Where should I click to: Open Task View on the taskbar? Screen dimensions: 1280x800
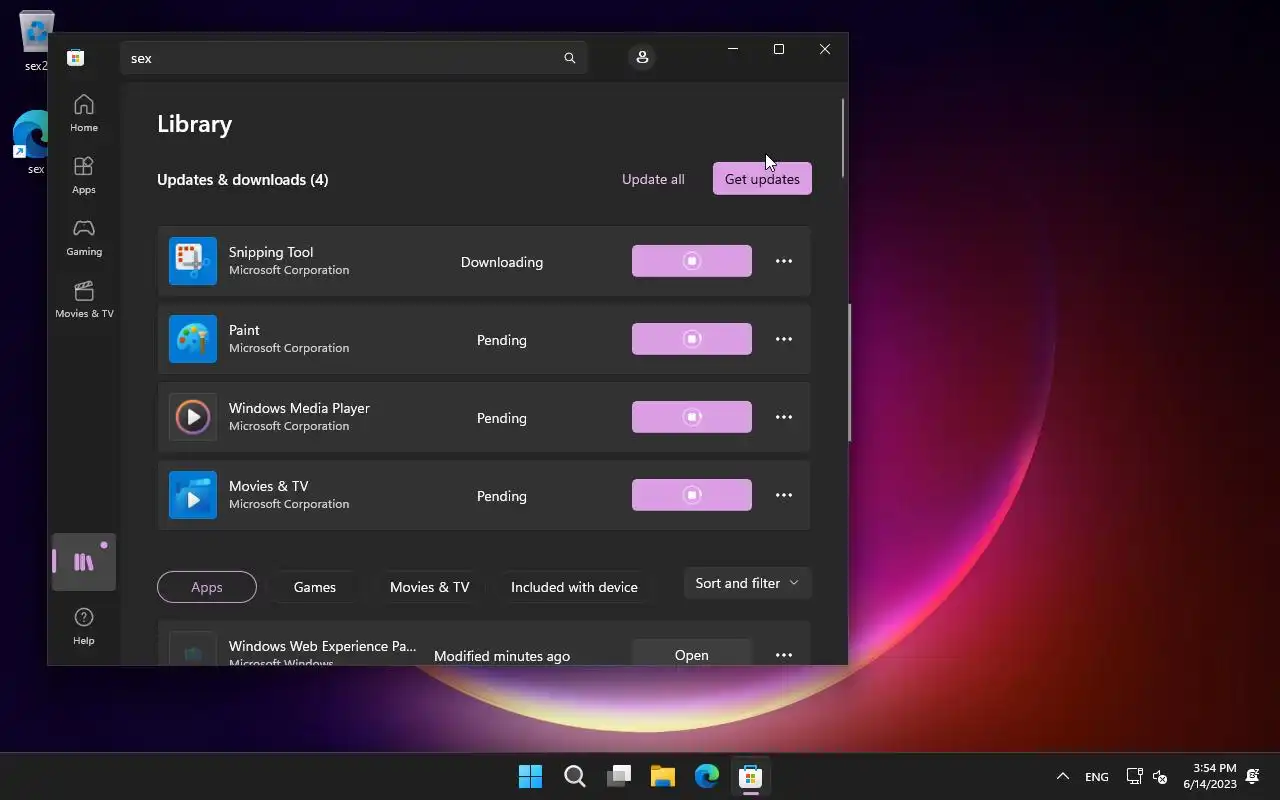619,776
